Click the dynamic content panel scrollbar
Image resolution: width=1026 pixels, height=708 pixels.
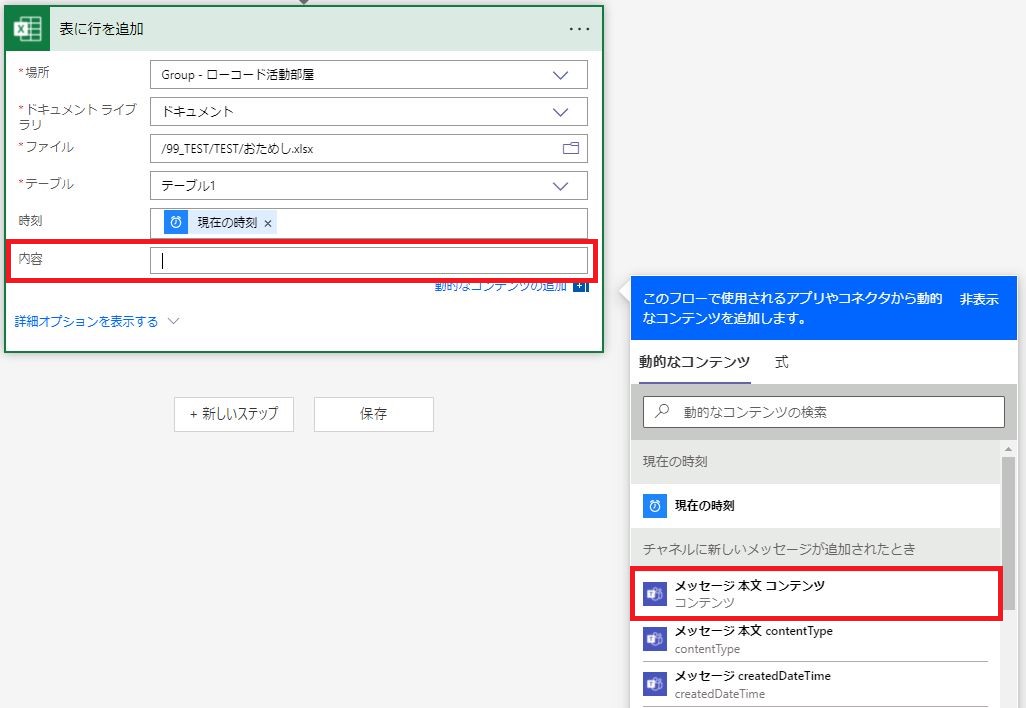[x=1008, y=533]
